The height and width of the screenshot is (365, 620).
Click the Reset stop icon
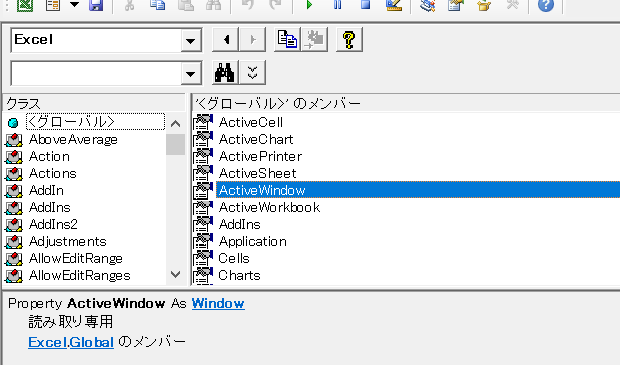click(x=365, y=5)
